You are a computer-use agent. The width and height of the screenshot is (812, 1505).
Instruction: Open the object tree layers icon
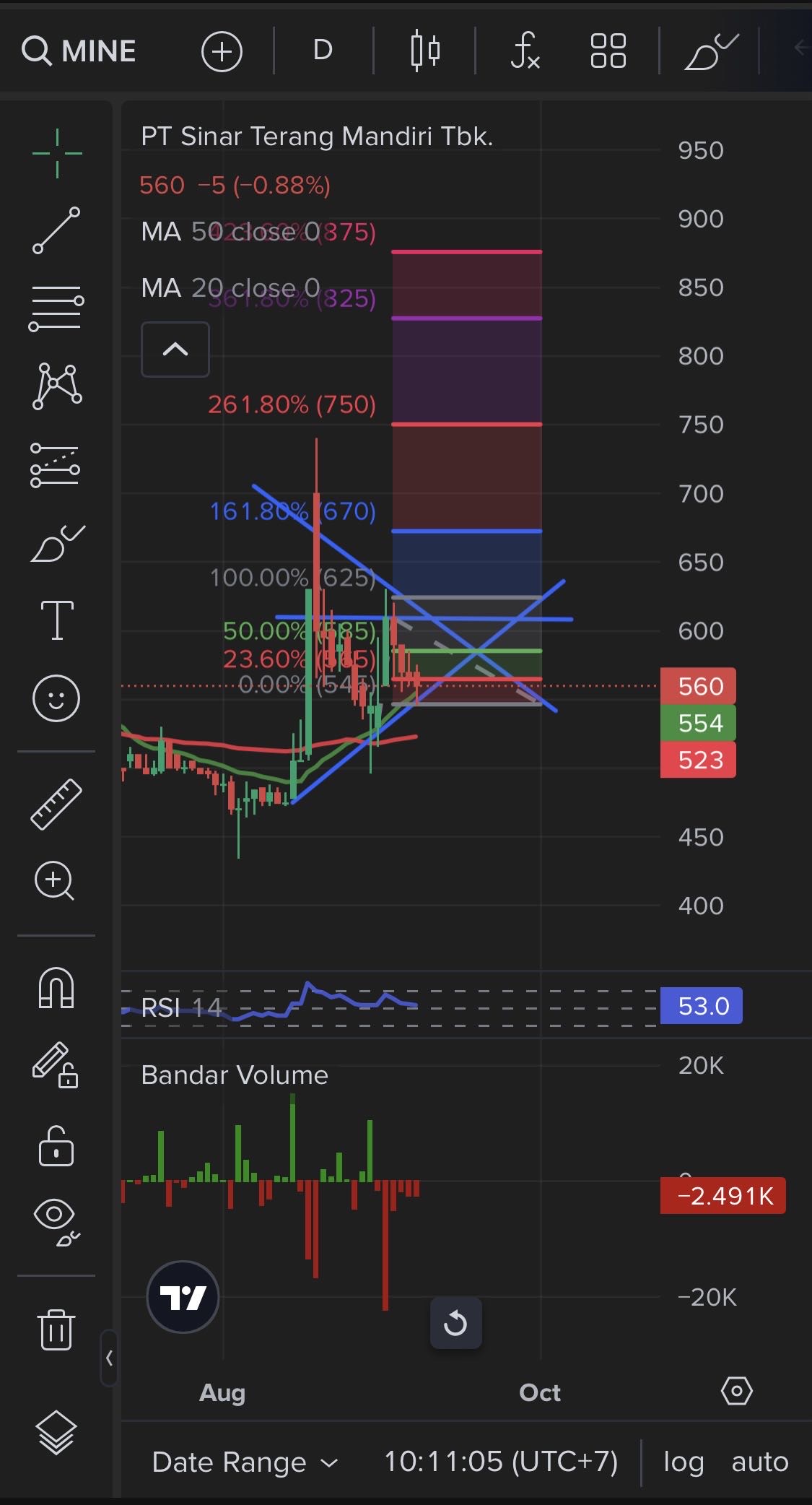pyautogui.click(x=56, y=1432)
